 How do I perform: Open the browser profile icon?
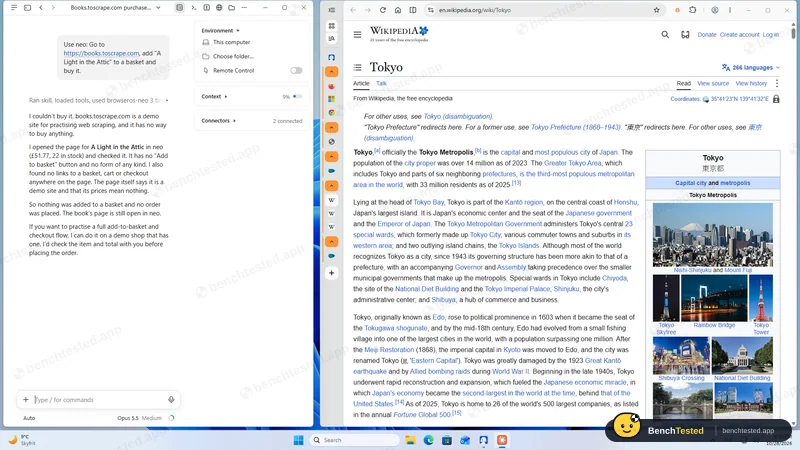(x=715, y=10)
